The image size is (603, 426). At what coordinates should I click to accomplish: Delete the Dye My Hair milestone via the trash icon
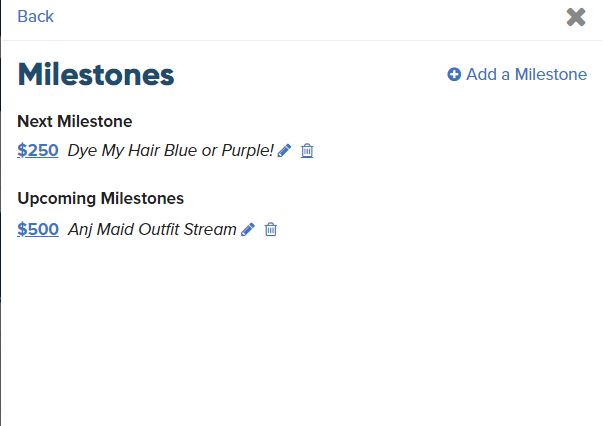307,151
